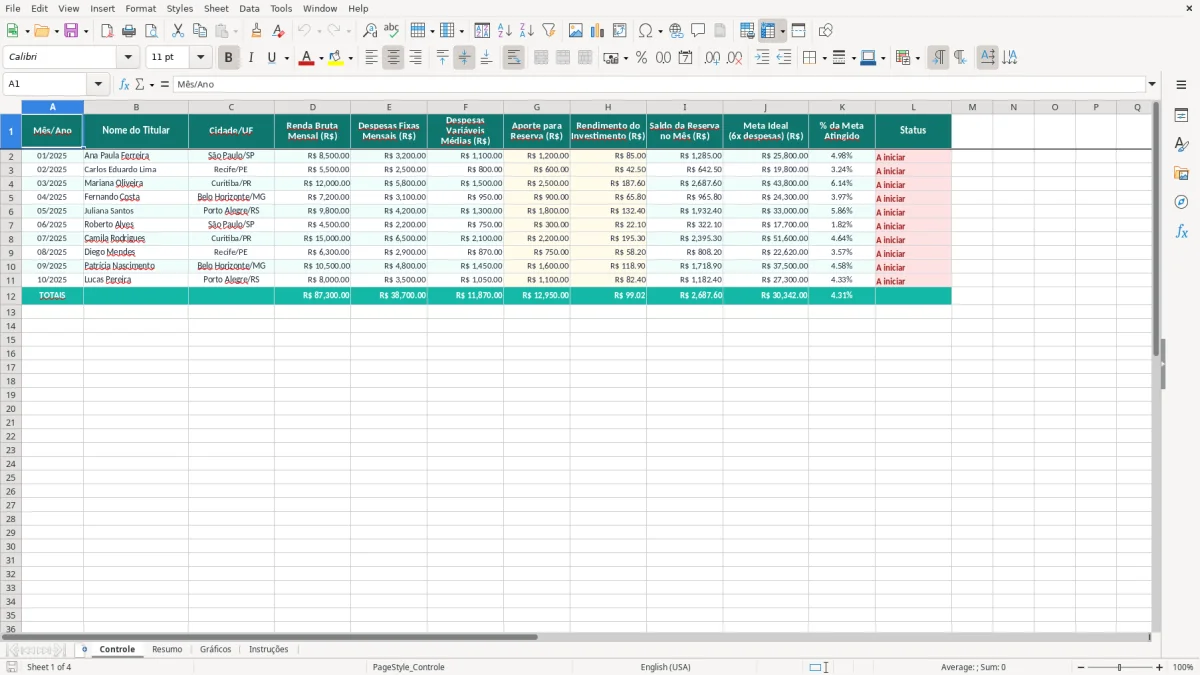1200x675 pixels.
Task: Toggle Bold formatting
Action: (x=228, y=58)
